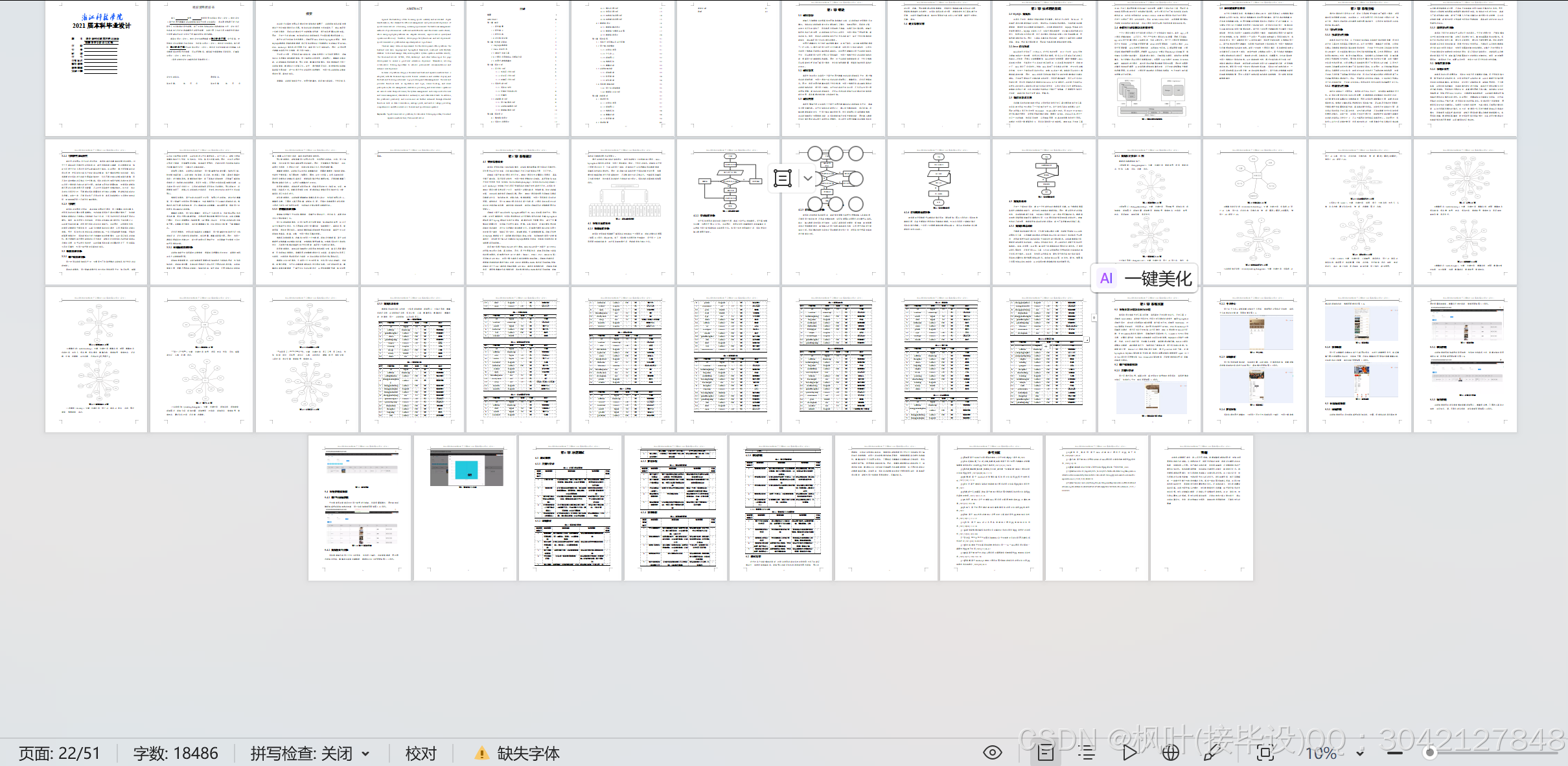Screen dimensions: 1568x766
Task: Click the floating layout options icon
Action: [783, 178]
